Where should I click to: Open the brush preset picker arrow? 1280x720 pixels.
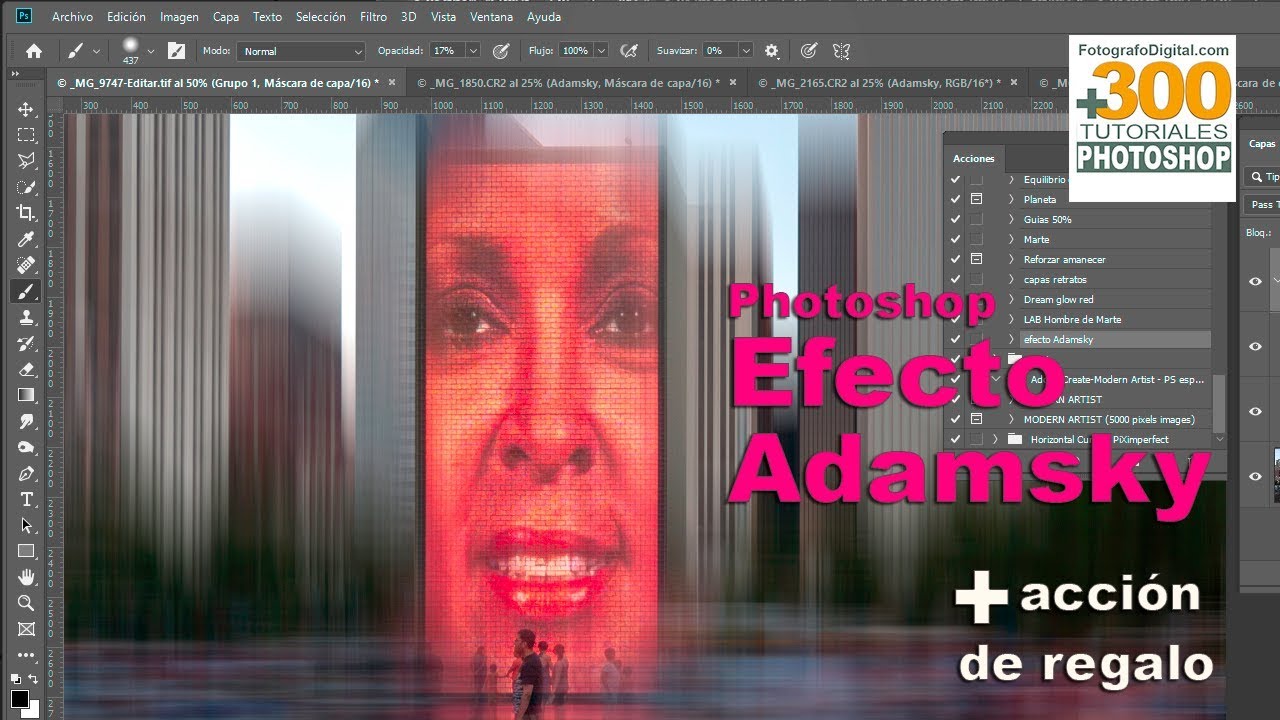(x=151, y=50)
